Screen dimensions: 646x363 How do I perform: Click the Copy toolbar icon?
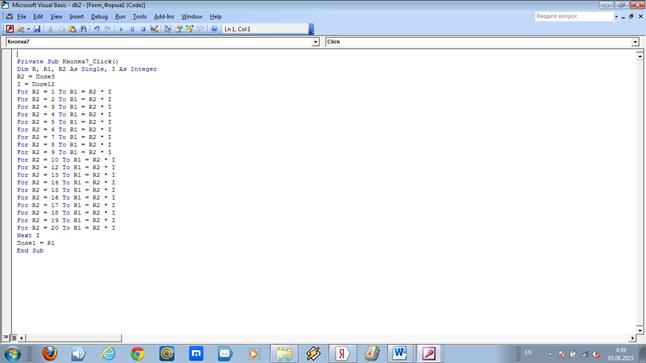click(x=61, y=29)
